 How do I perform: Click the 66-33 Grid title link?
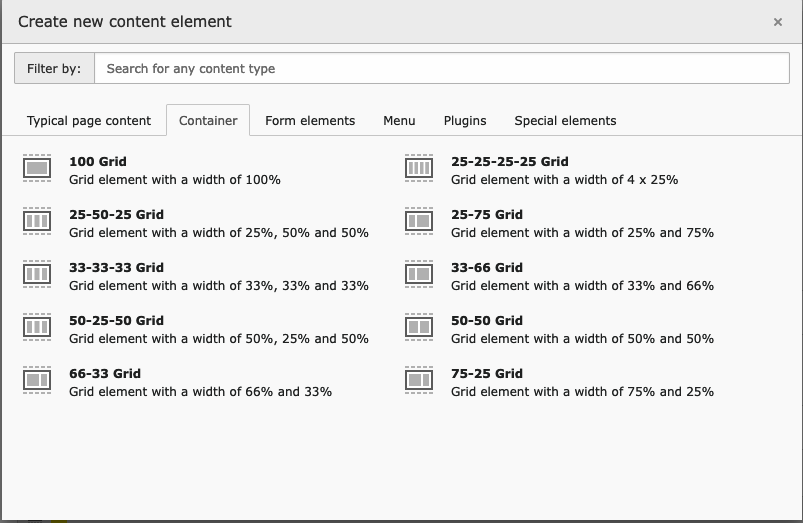coord(105,374)
